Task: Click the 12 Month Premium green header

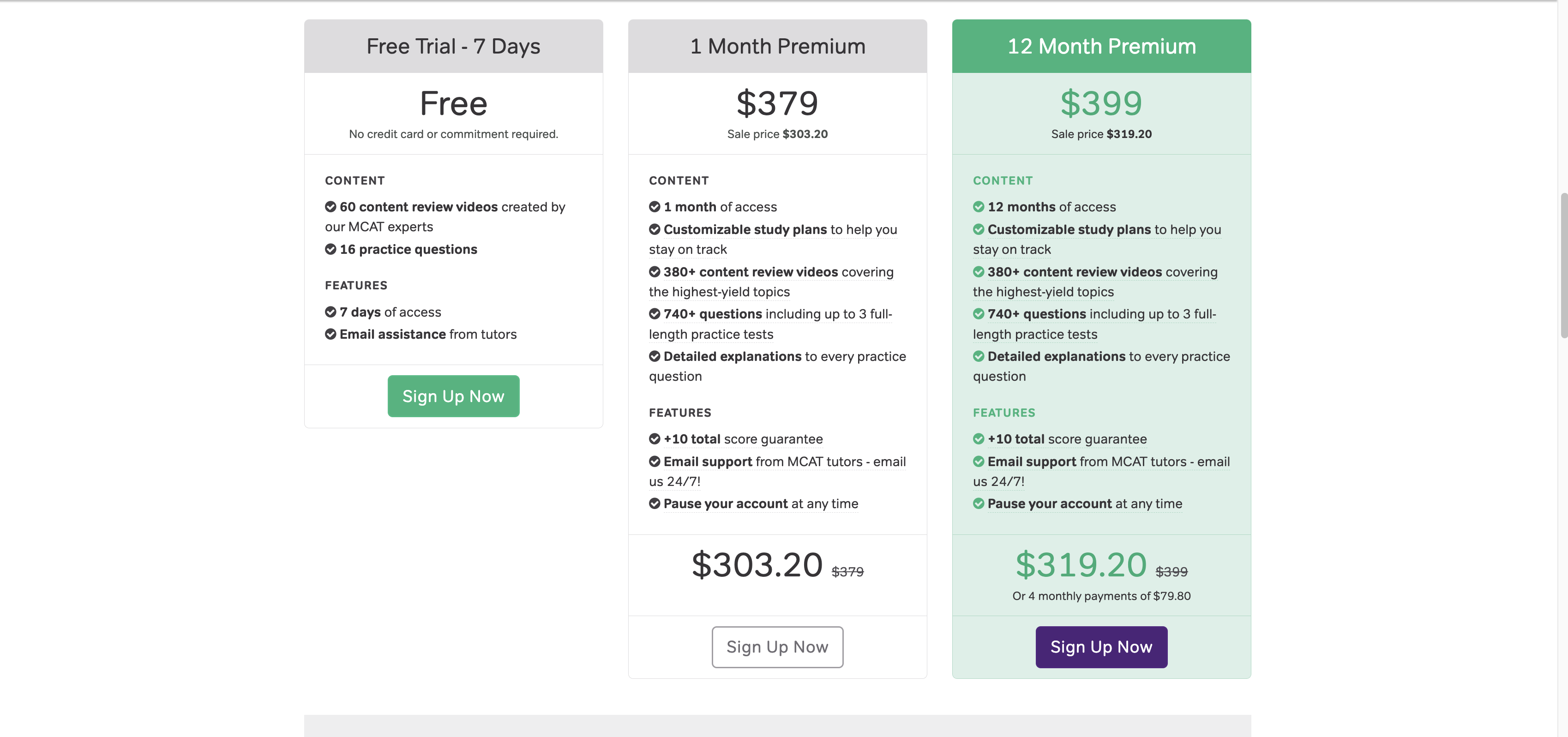Action: tap(1101, 46)
